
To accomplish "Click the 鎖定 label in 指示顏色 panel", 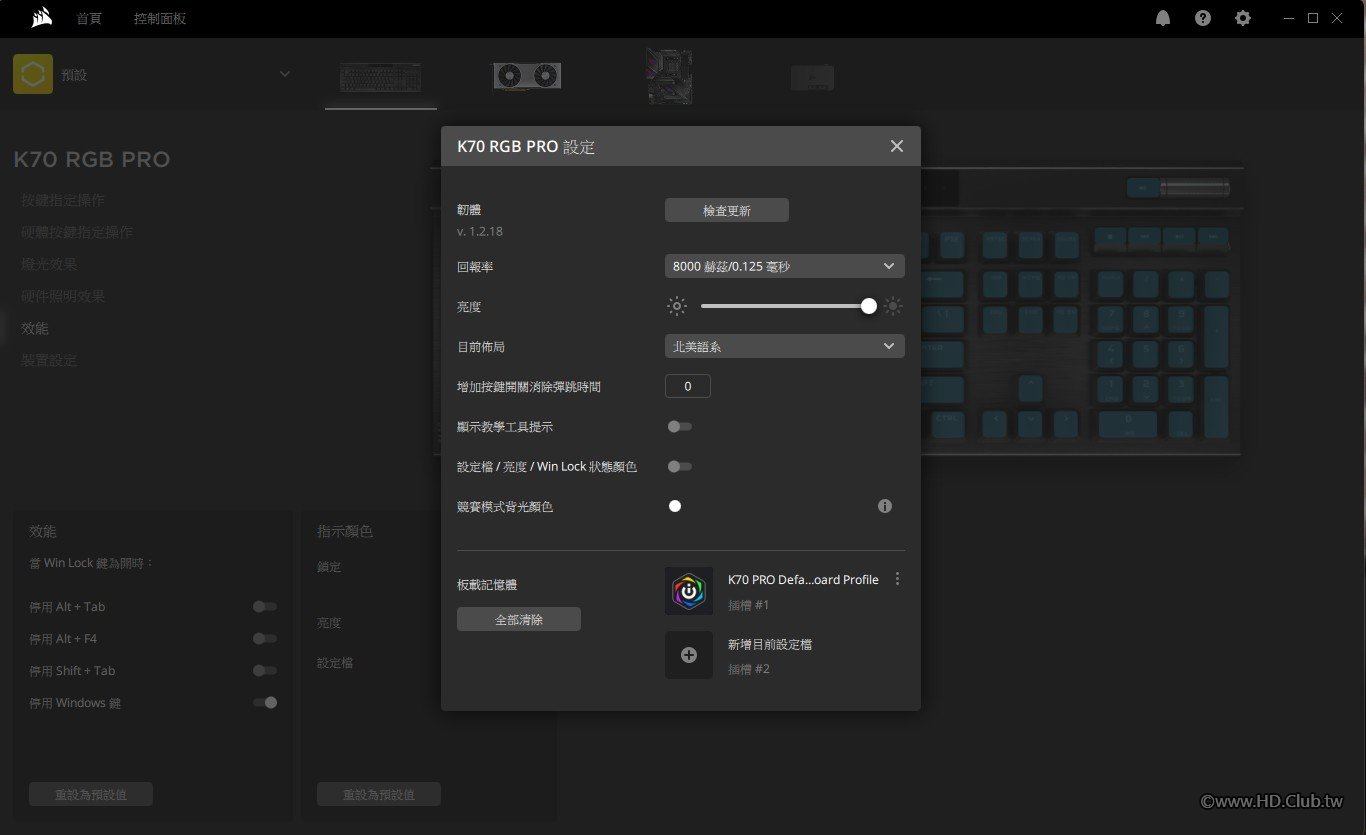I will pos(329,567).
